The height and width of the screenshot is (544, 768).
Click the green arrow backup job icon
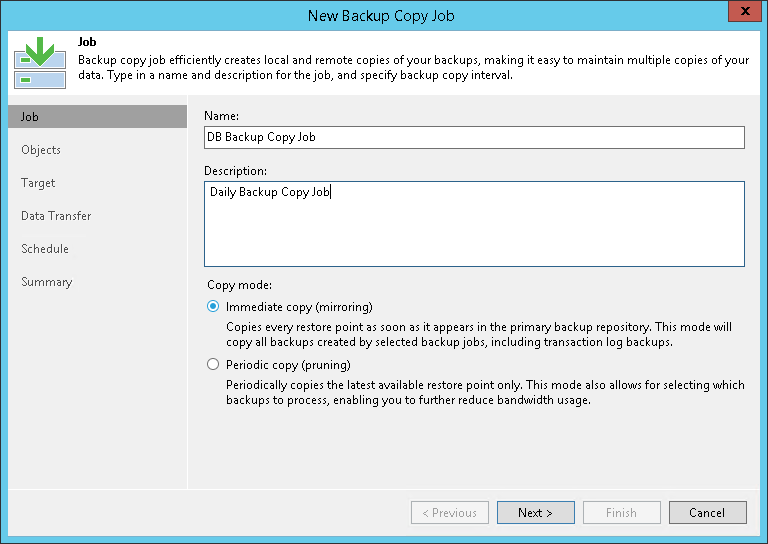[39, 62]
